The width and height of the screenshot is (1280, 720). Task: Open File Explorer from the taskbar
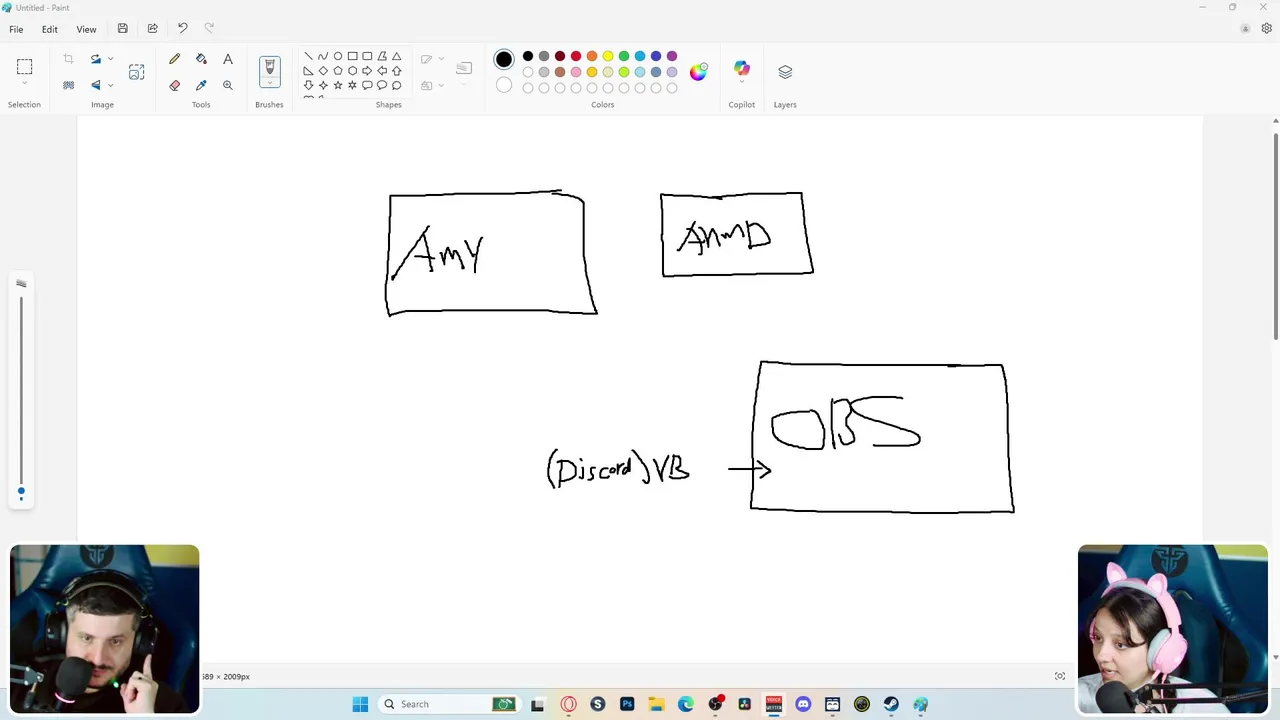pos(656,704)
